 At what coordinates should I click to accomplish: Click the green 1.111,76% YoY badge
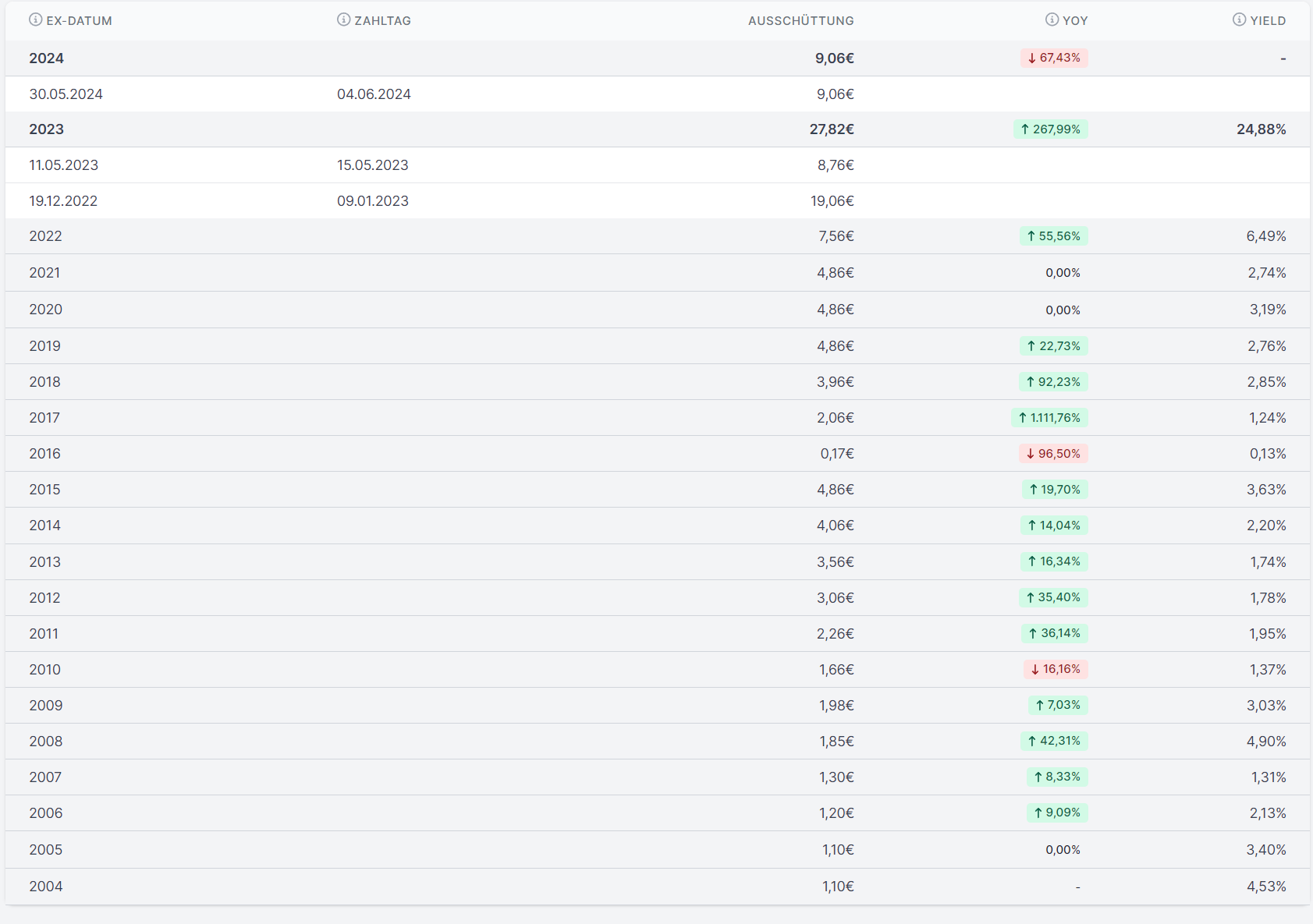pos(1049,418)
